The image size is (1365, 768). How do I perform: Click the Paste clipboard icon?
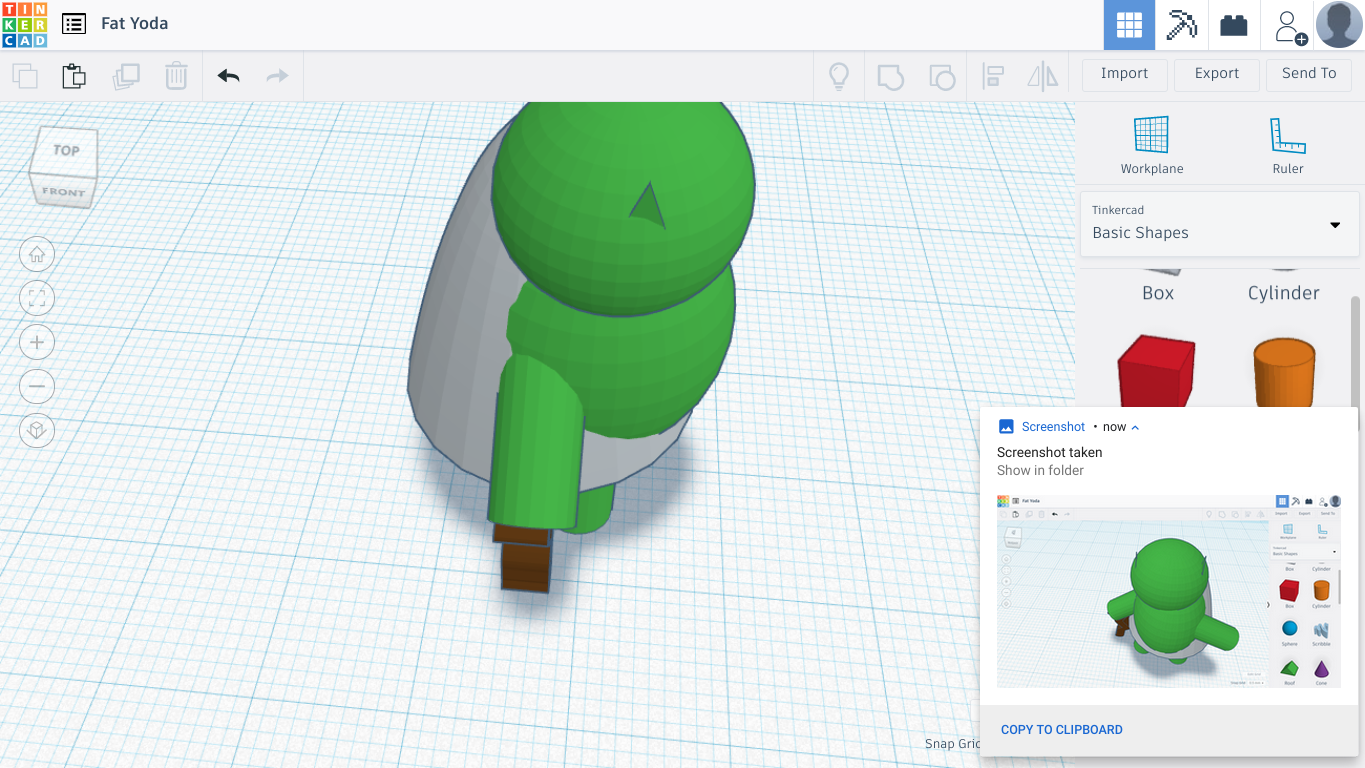tap(74, 76)
